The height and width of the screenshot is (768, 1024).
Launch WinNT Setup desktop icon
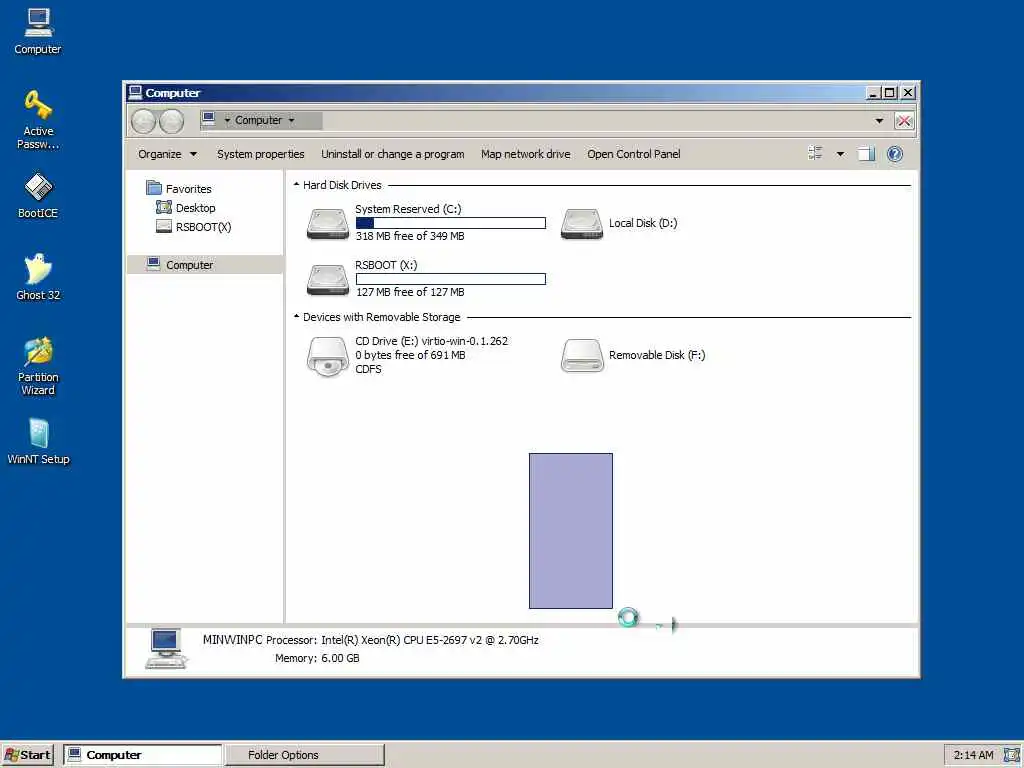[38, 441]
